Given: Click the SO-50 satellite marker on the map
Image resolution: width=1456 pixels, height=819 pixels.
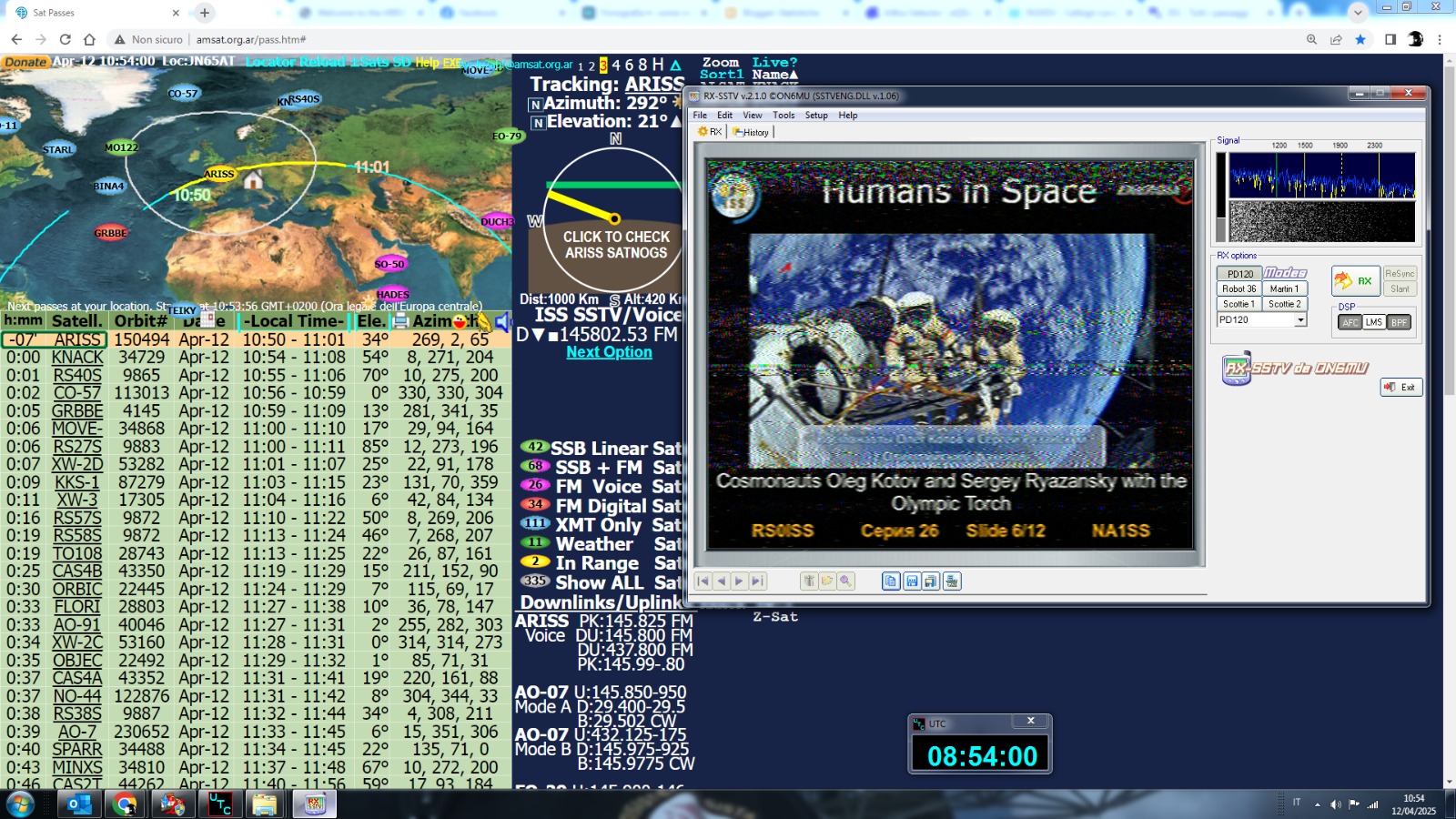Looking at the screenshot, I should coord(389,264).
